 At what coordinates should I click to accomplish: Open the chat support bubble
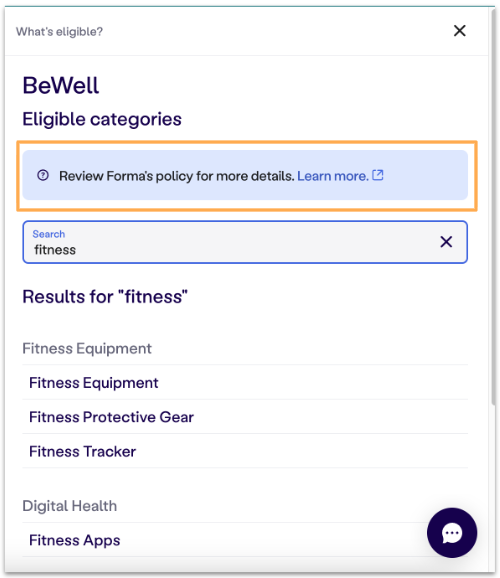point(452,532)
